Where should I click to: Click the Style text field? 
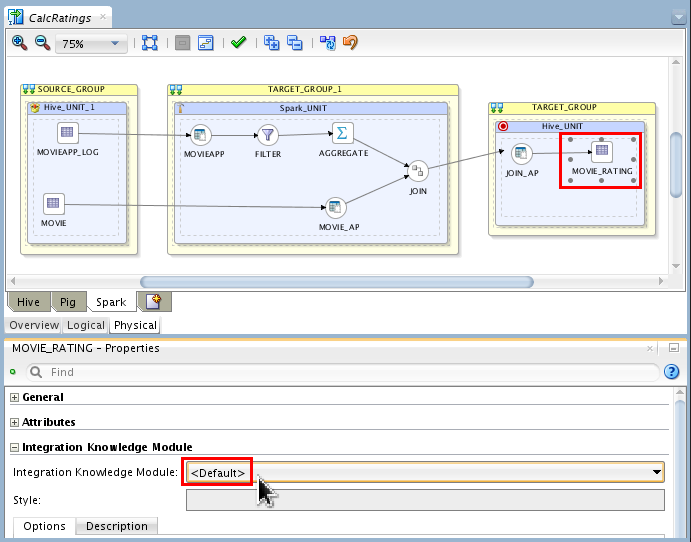pos(425,500)
